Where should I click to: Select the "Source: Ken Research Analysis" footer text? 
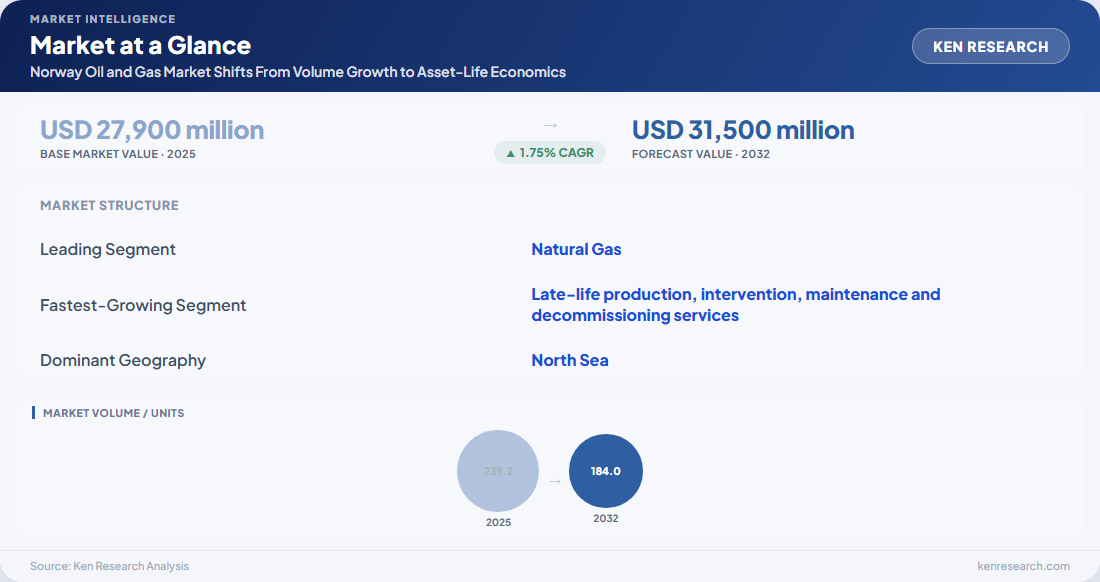pyautogui.click(x=109, y=566)
